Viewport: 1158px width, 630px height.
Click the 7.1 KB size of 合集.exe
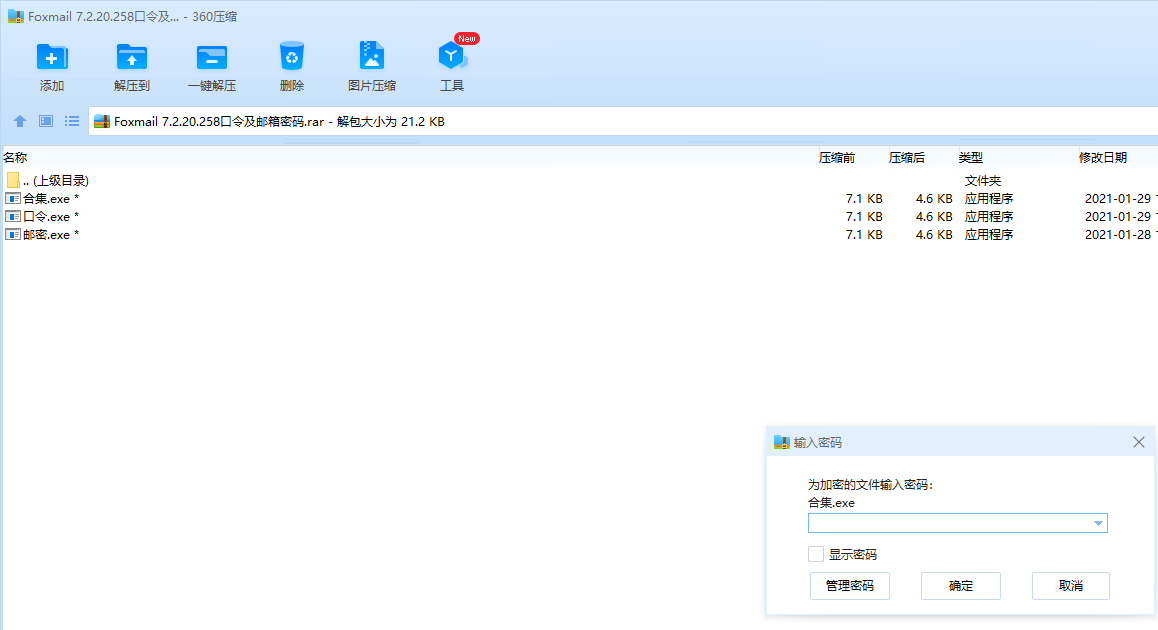coord(864,199)
